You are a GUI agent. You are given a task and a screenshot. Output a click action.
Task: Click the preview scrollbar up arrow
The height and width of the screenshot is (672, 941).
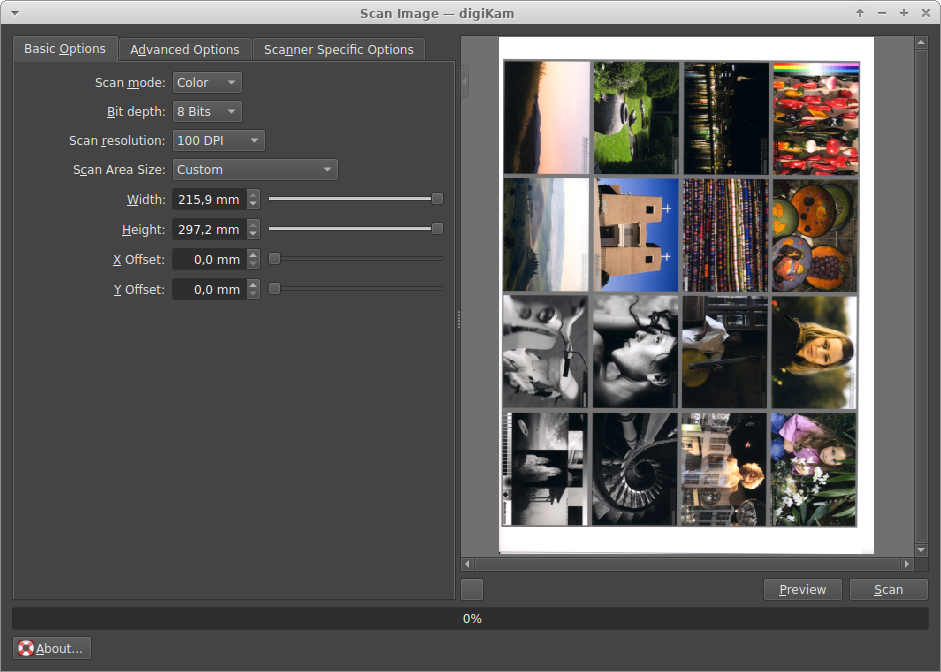[x=921, y=43]
